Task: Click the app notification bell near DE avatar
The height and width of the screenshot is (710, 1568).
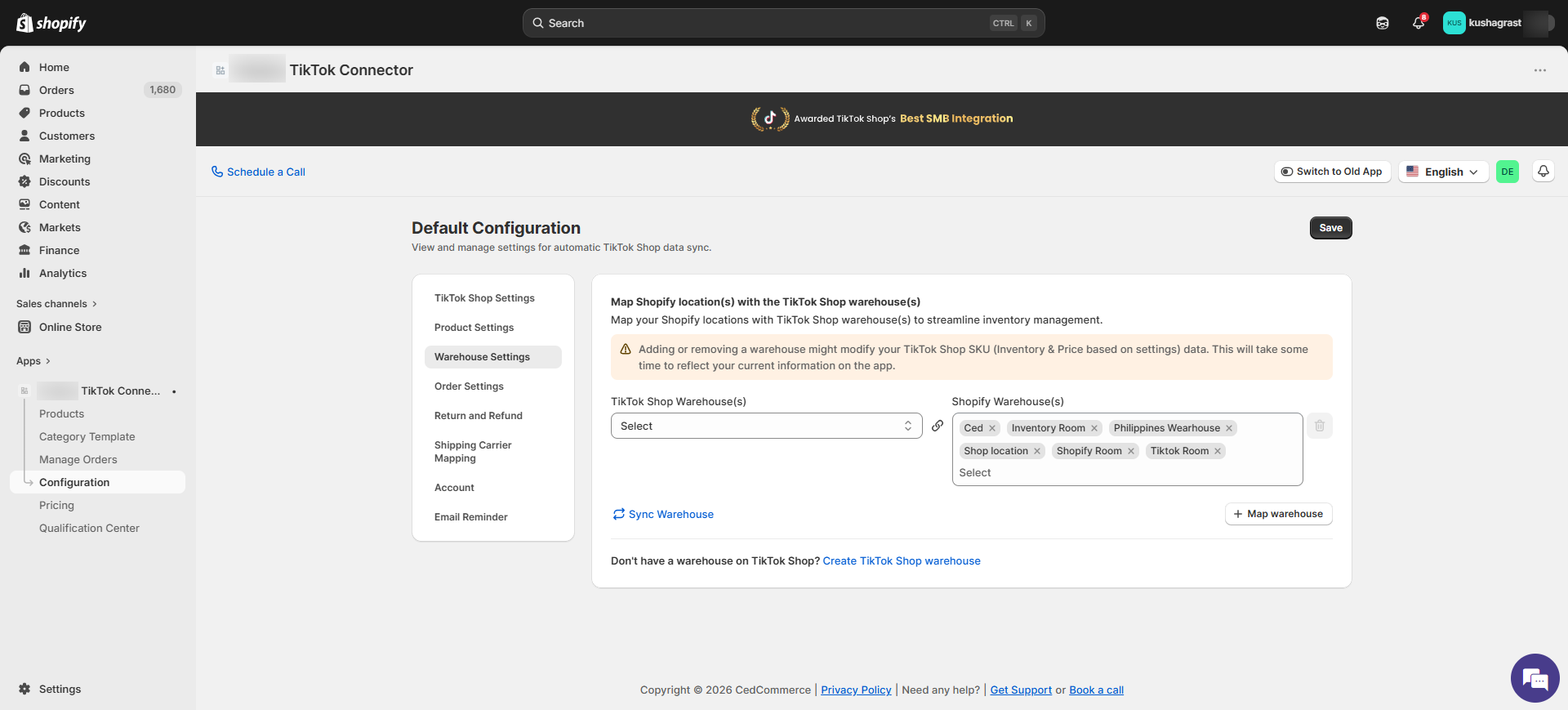Action: coord(1543,172)
